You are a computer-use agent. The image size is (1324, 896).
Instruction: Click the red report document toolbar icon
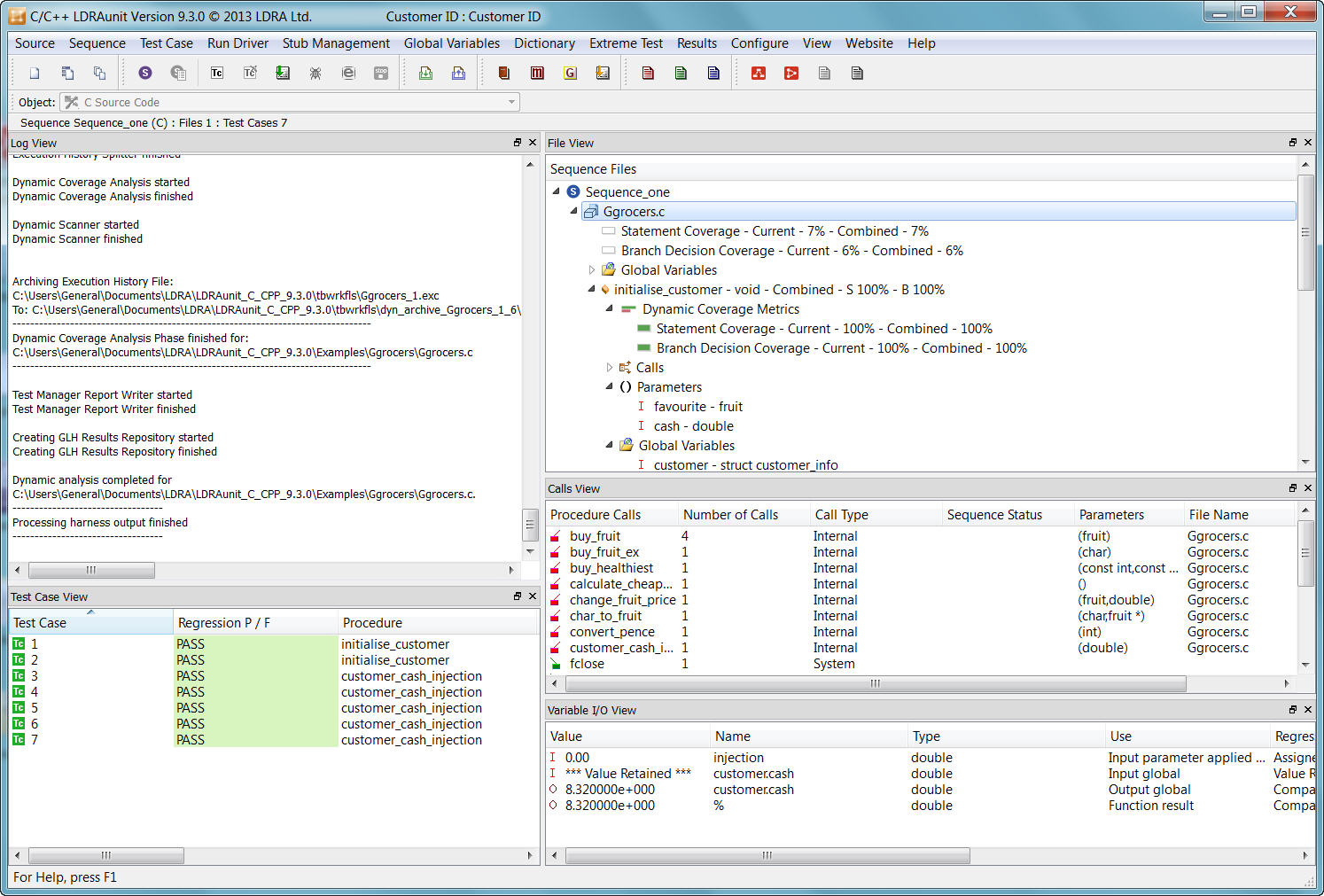[648, 73]
